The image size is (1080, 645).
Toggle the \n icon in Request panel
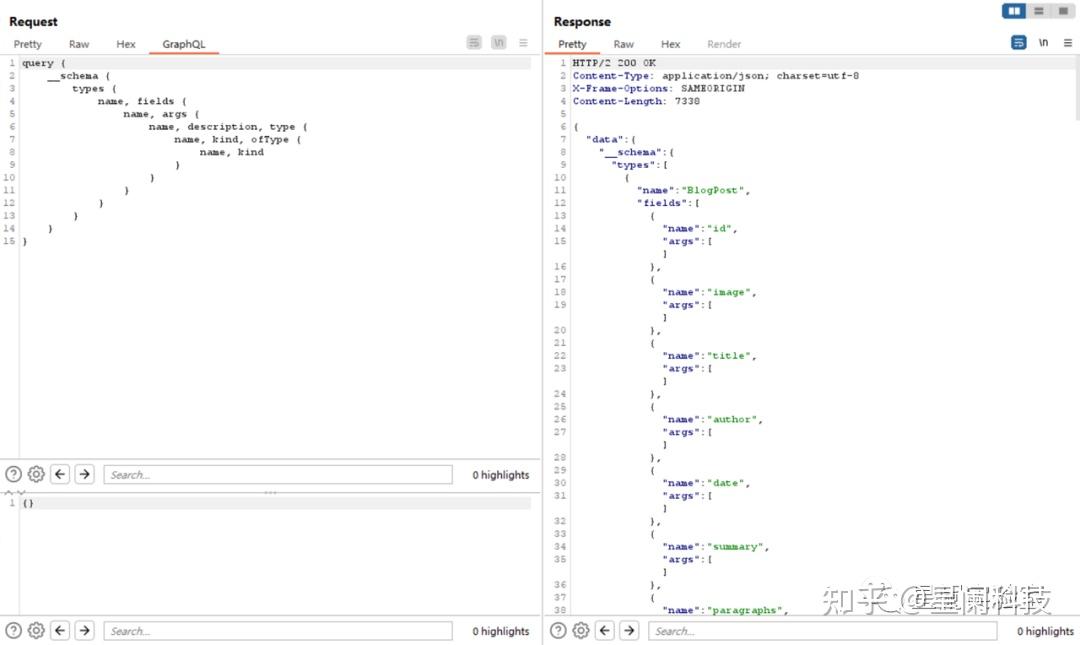498,43
